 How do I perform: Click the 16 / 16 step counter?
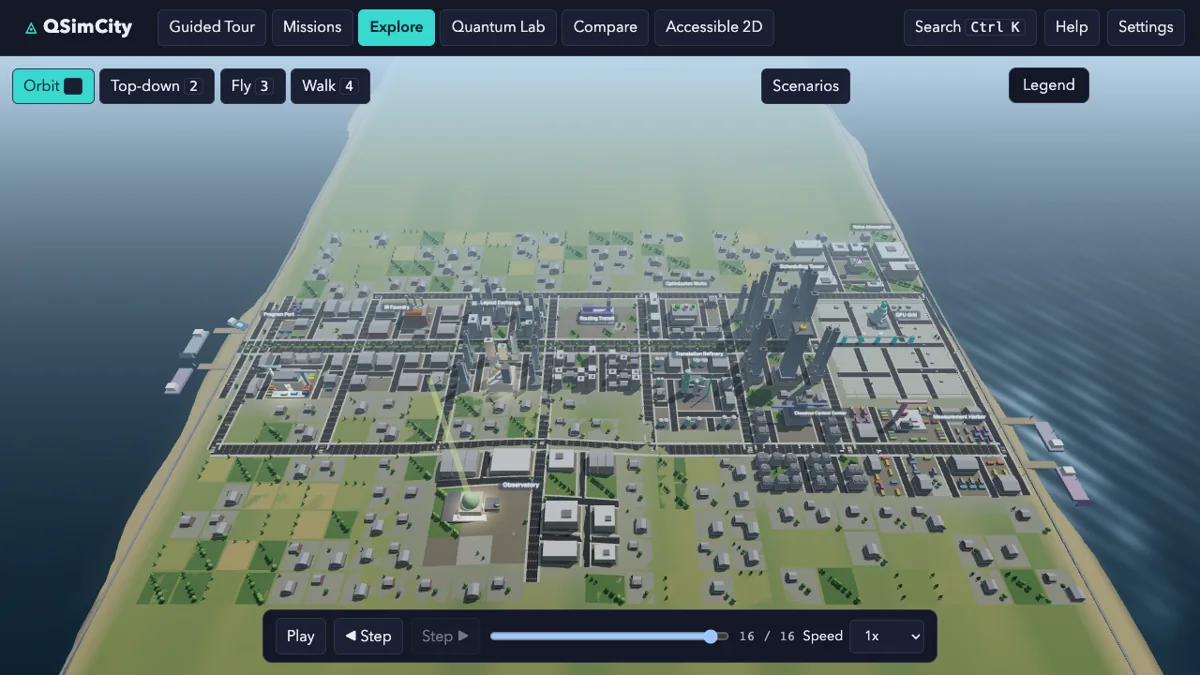point(767,636)
